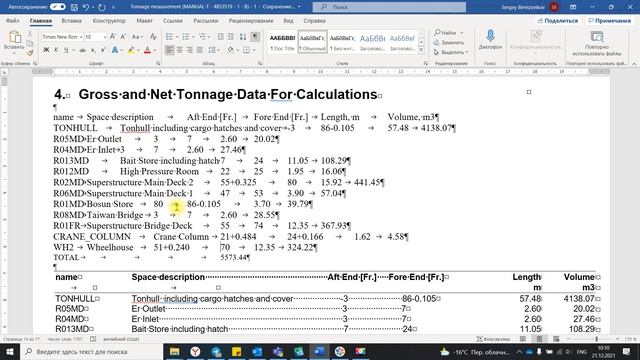
Task: Collapse the ribbon with chevron arrow
Action: (634, 64)
